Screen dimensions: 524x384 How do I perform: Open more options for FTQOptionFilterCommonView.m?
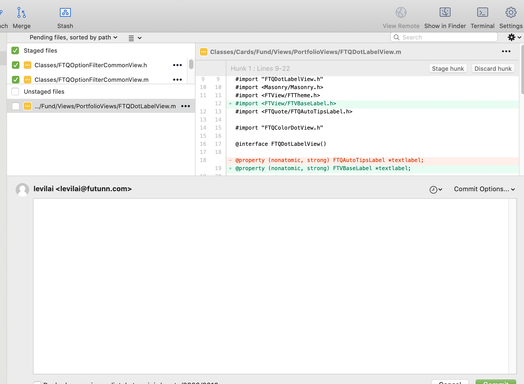[x=177, y=80]
